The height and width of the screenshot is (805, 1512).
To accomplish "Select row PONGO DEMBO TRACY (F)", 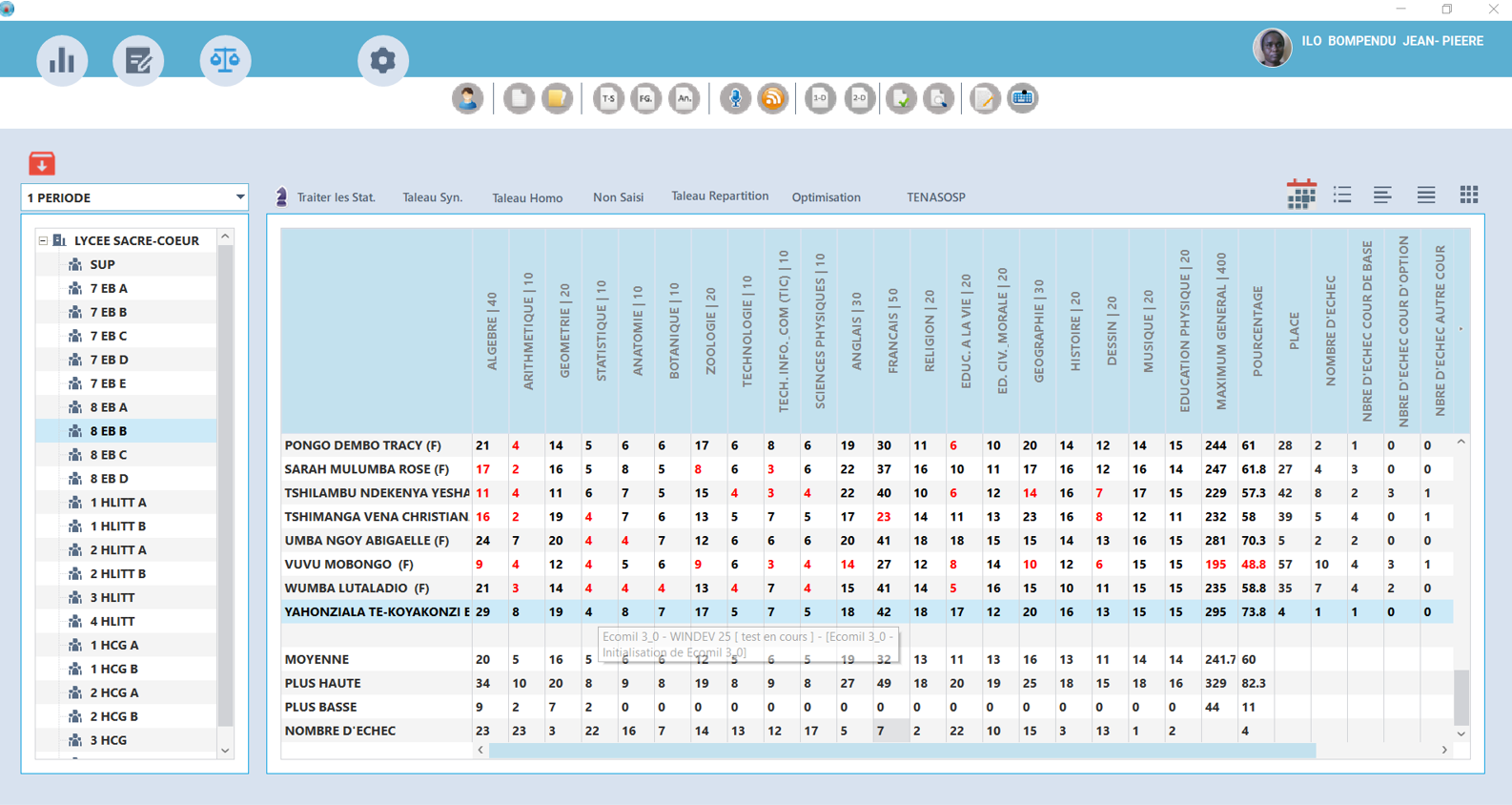I will tap(866, 445).
